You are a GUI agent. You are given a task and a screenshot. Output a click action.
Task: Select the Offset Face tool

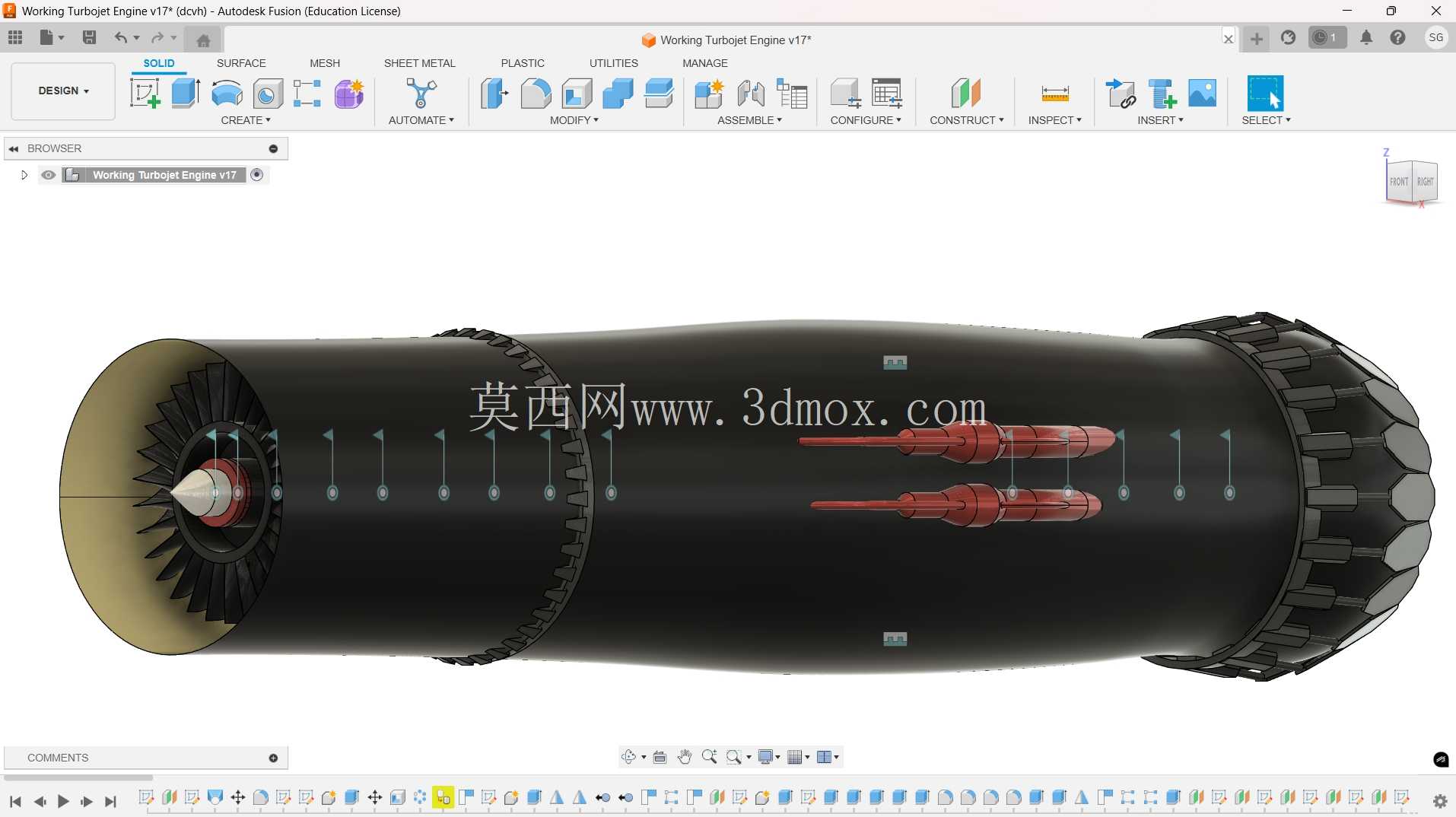pyautogui.click(x=659, y=94)
